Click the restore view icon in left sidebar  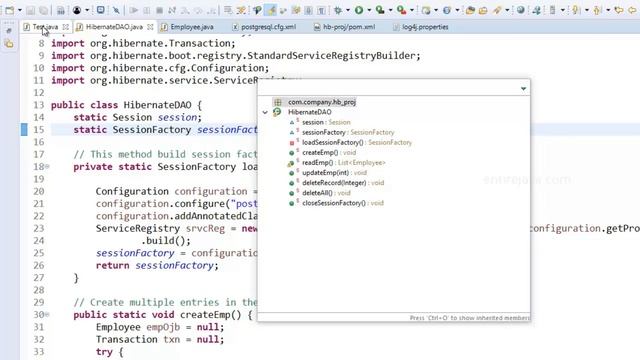pos(9,30)
